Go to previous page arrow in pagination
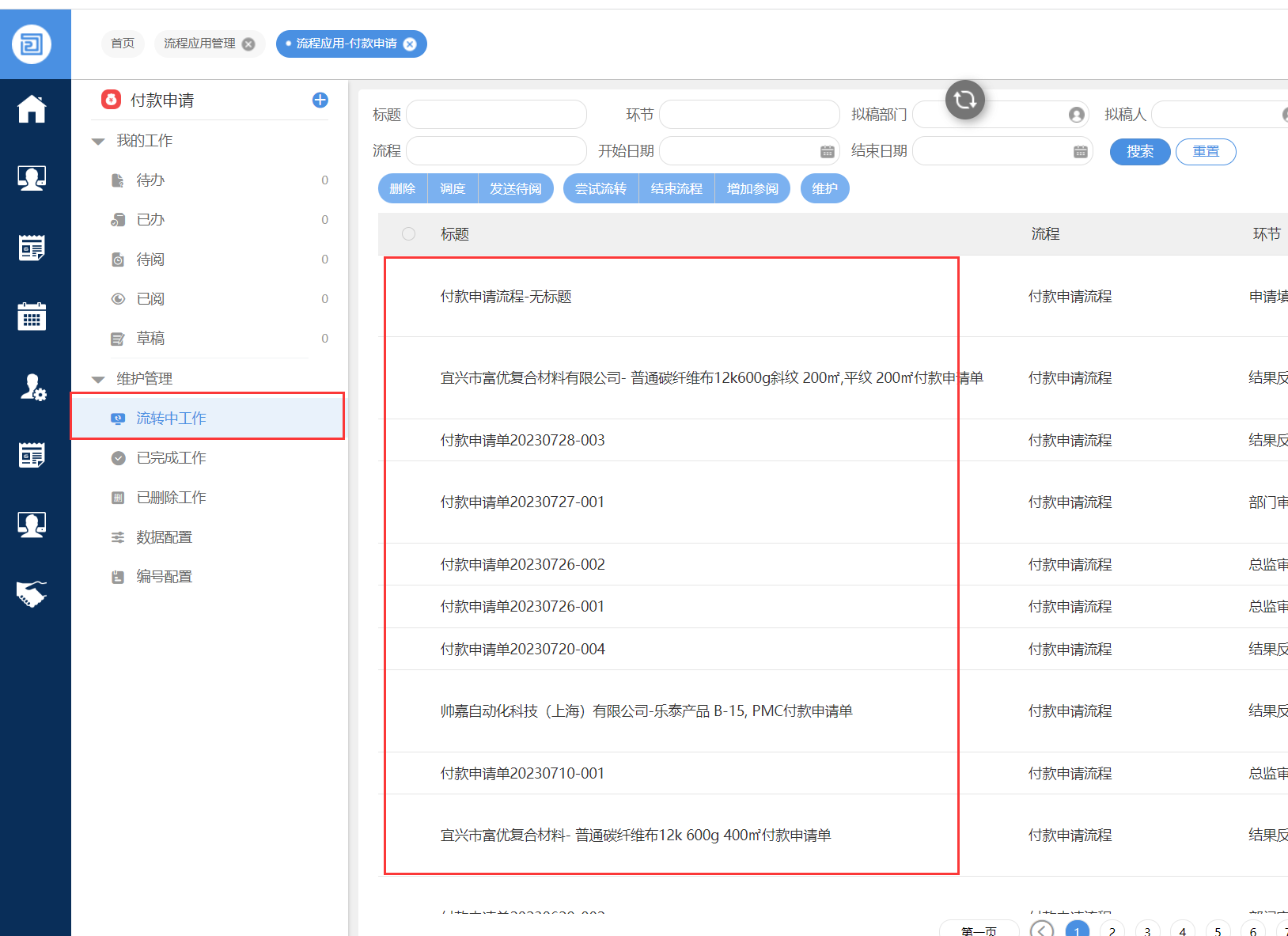The image size is (1288, 936). (x=1042, y=931)
